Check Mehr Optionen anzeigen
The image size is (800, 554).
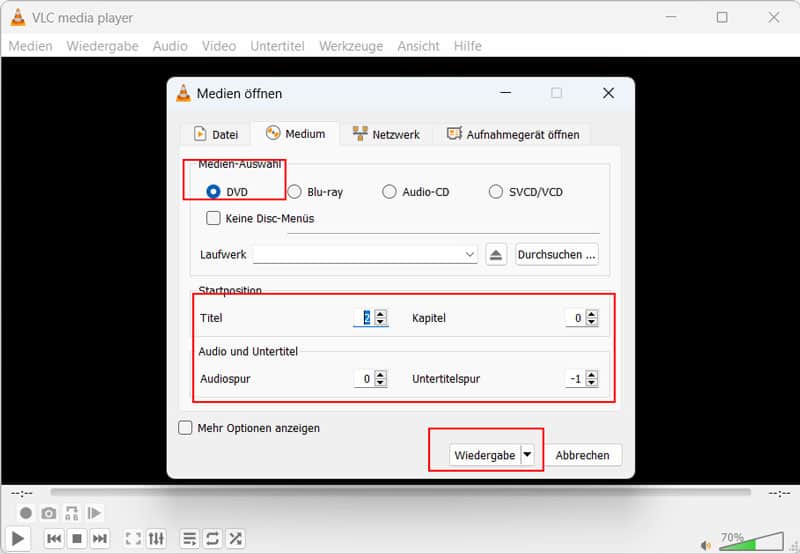pos(185,427)
